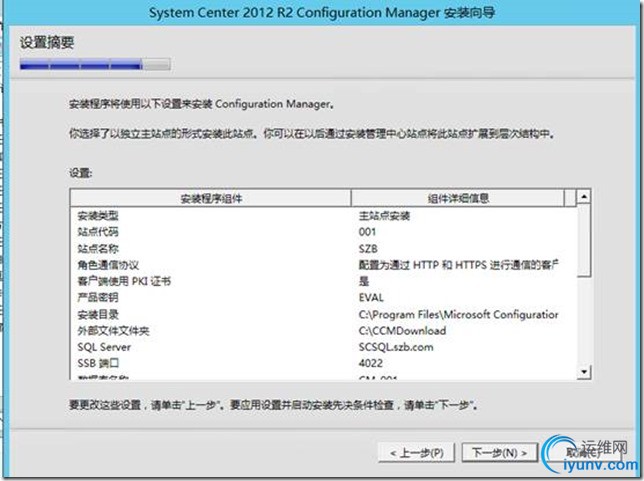Image resolution: width=644 pixels, height=481 pixels.
Task: Click the HTTP 和 HTTPS protocol value
Action: click(x=458, y=265)
